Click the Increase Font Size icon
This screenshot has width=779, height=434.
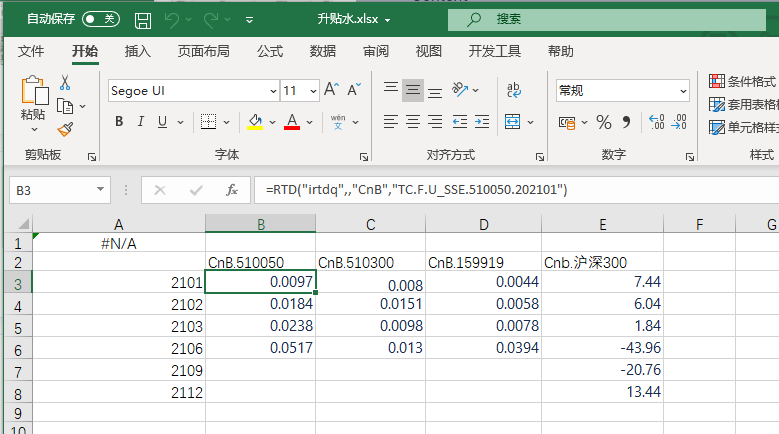point(331,89)
